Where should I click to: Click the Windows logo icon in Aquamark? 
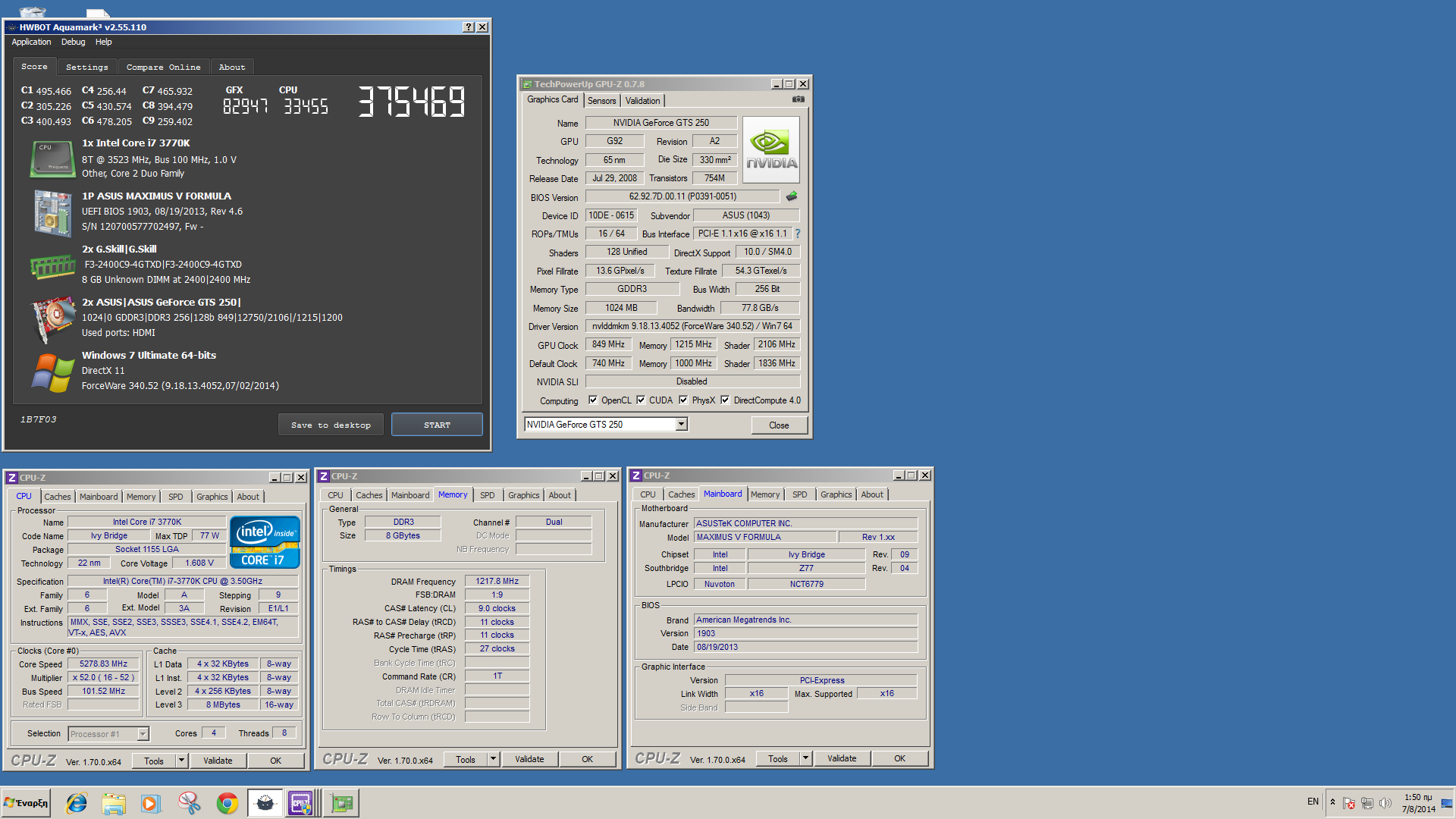click(x=52, y=372)
